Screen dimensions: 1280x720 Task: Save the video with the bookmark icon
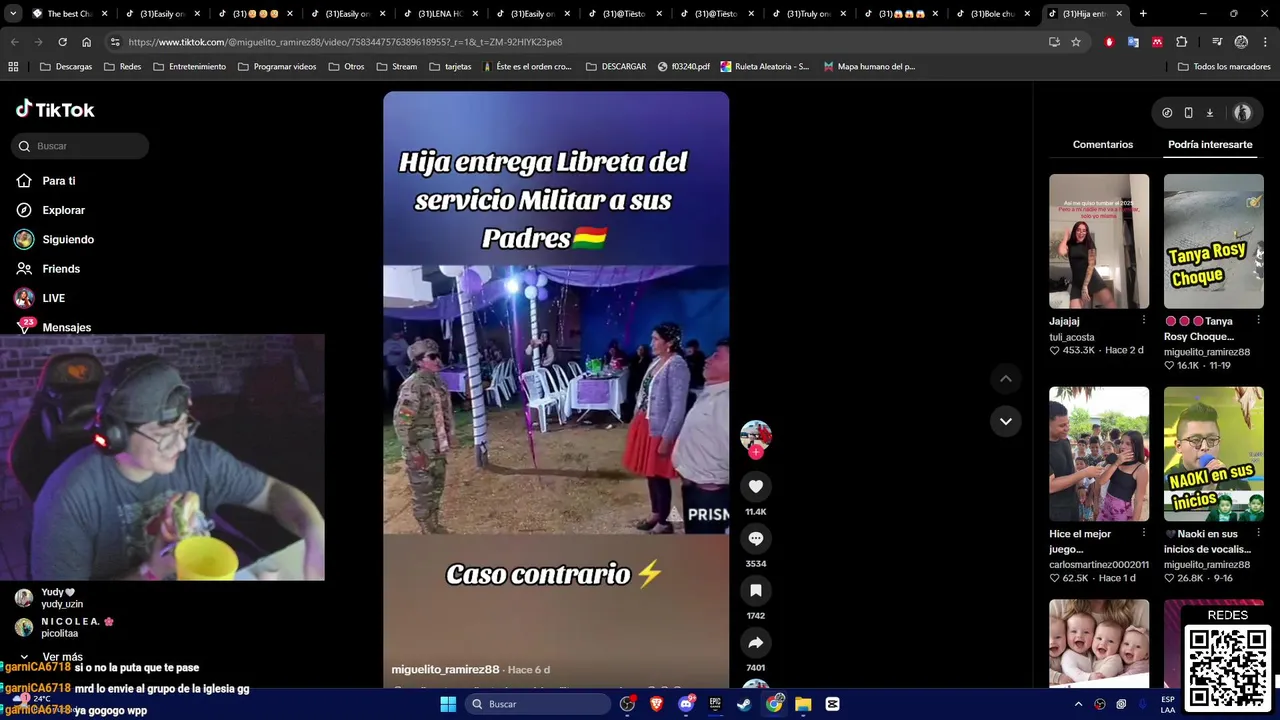(756, 590)
